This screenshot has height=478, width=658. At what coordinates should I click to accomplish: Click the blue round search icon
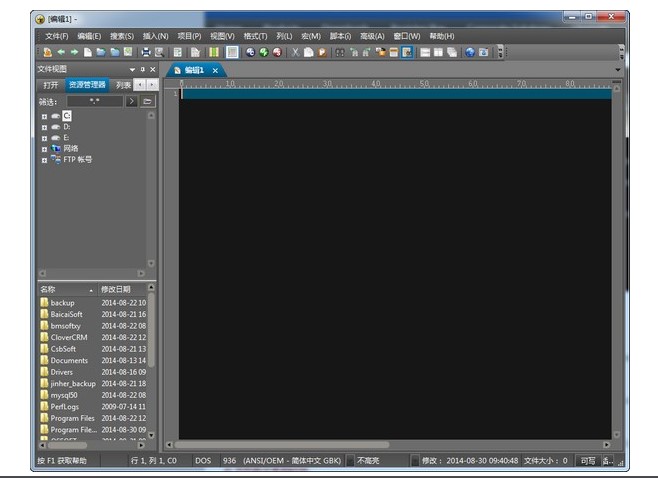point(250,52)
